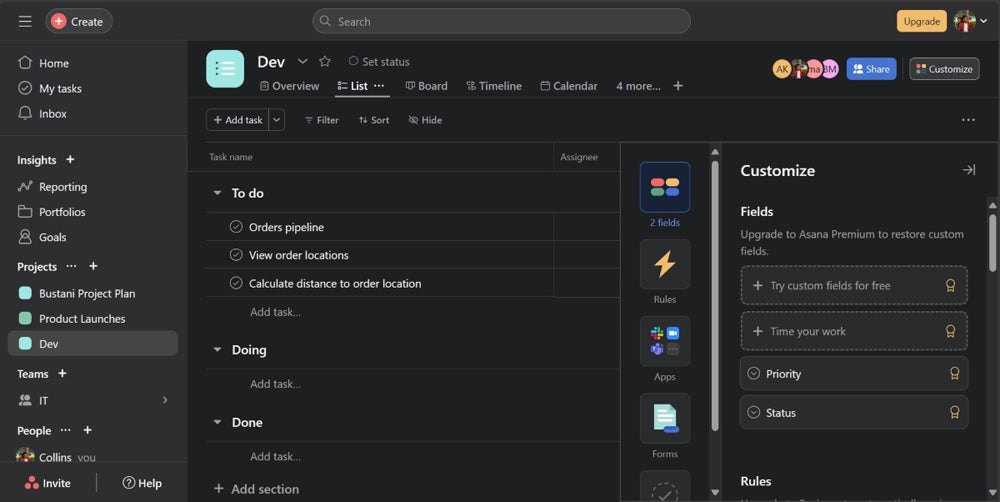Open the Filter options

321,120
